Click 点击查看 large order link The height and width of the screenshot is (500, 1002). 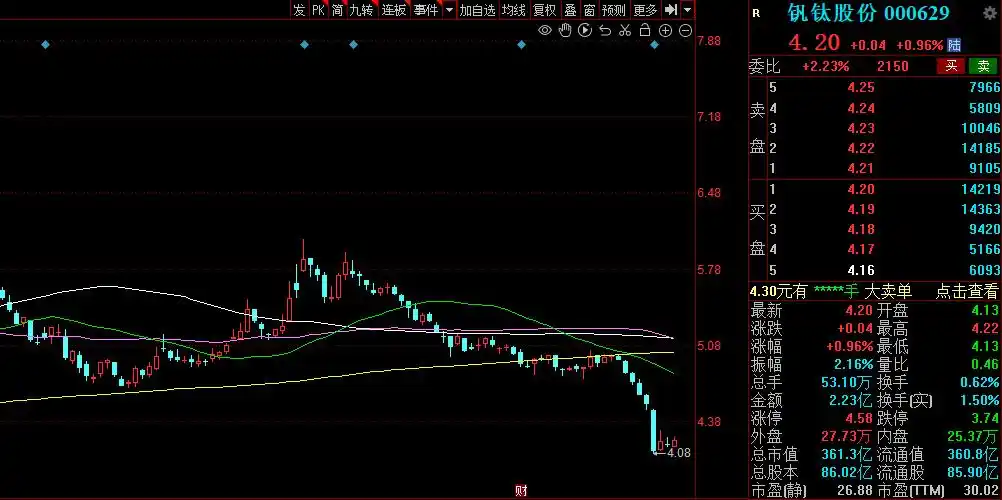pyautogui.click(x=967, y=292)
